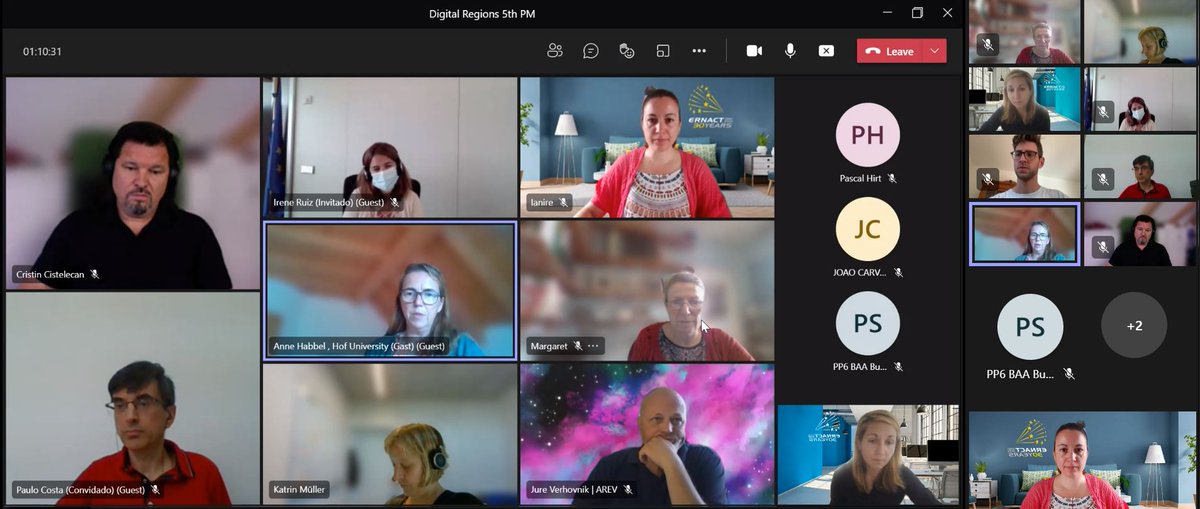Click mute badge on masked woman side thumbnail

[1103, 111]
